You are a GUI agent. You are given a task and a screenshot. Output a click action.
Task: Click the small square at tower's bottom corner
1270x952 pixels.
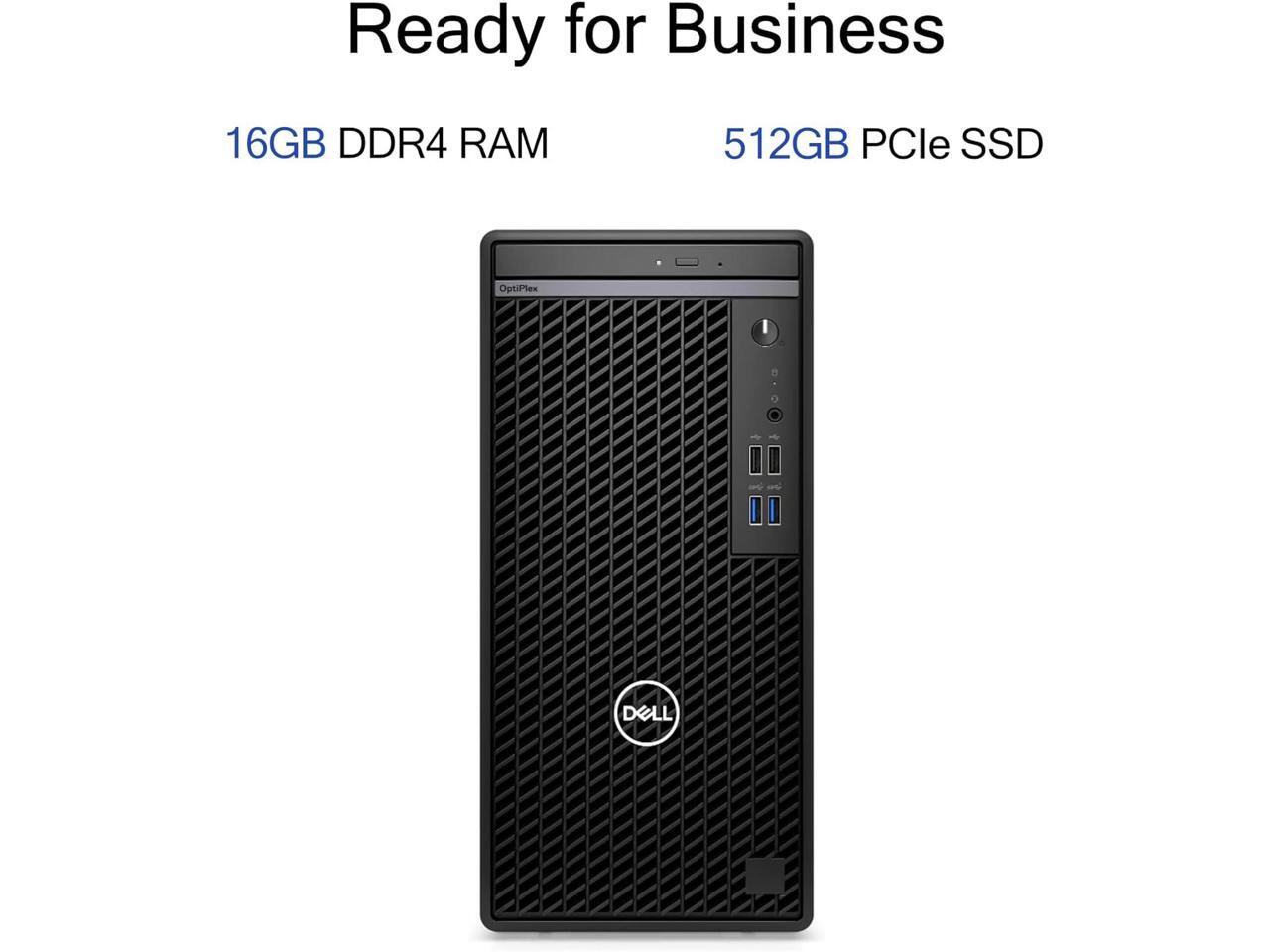(765, 876)
